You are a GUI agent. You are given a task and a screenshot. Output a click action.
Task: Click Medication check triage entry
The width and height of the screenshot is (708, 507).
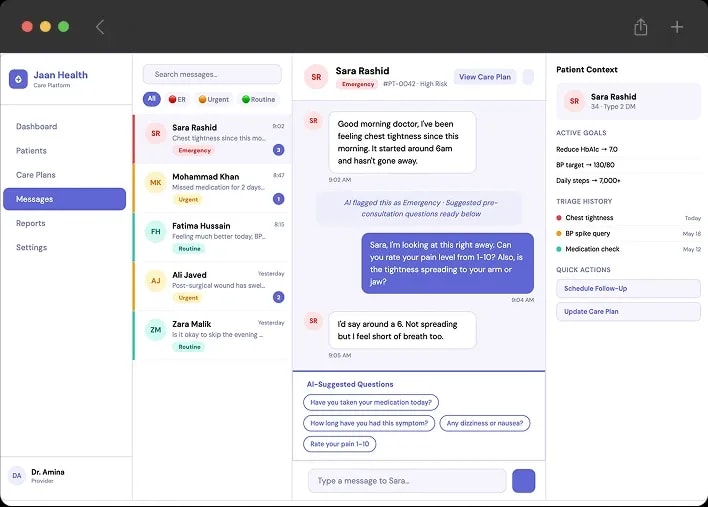628,249
